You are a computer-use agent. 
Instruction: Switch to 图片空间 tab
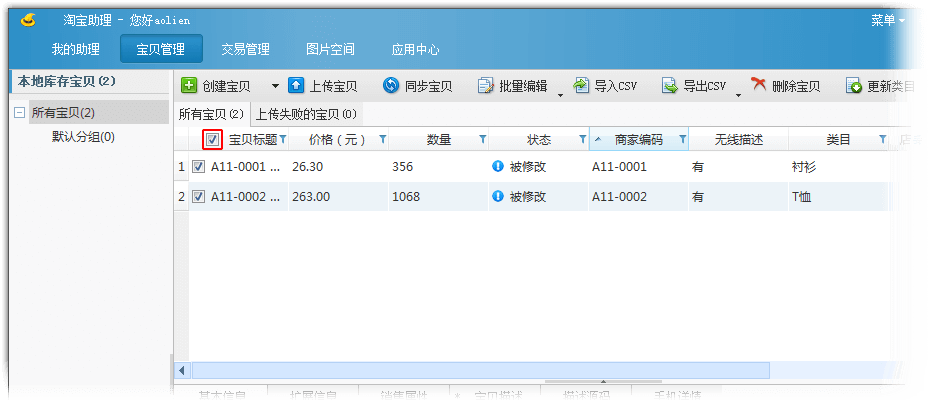coord(330,49)
